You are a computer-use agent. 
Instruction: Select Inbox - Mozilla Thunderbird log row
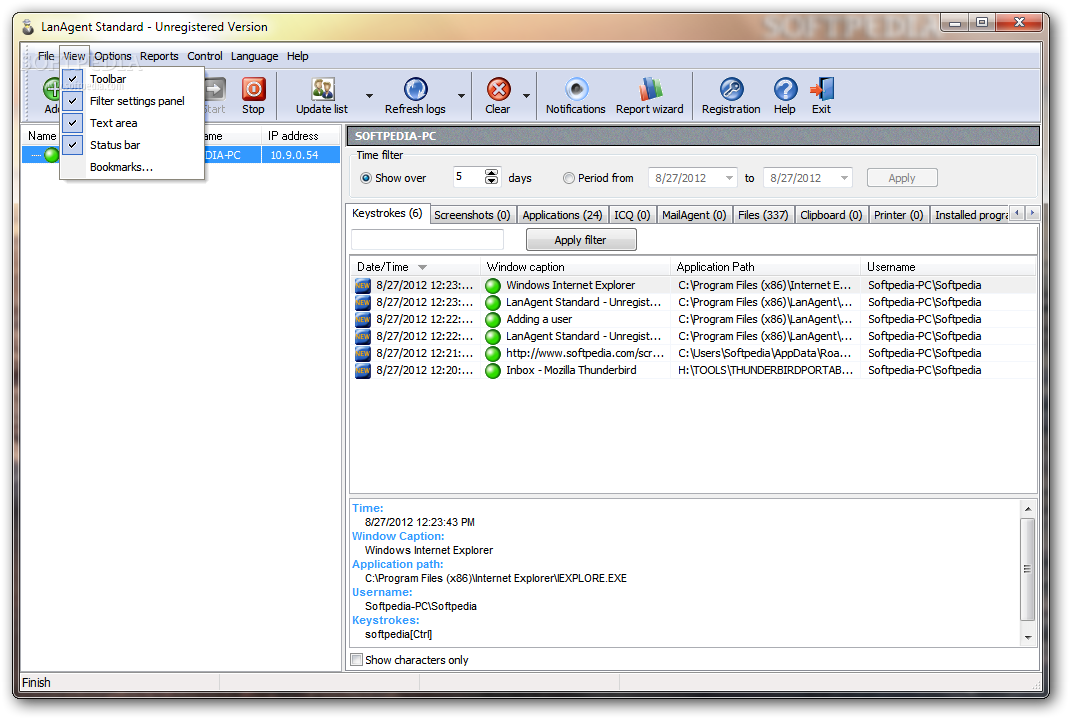click(x=693, y=371)
